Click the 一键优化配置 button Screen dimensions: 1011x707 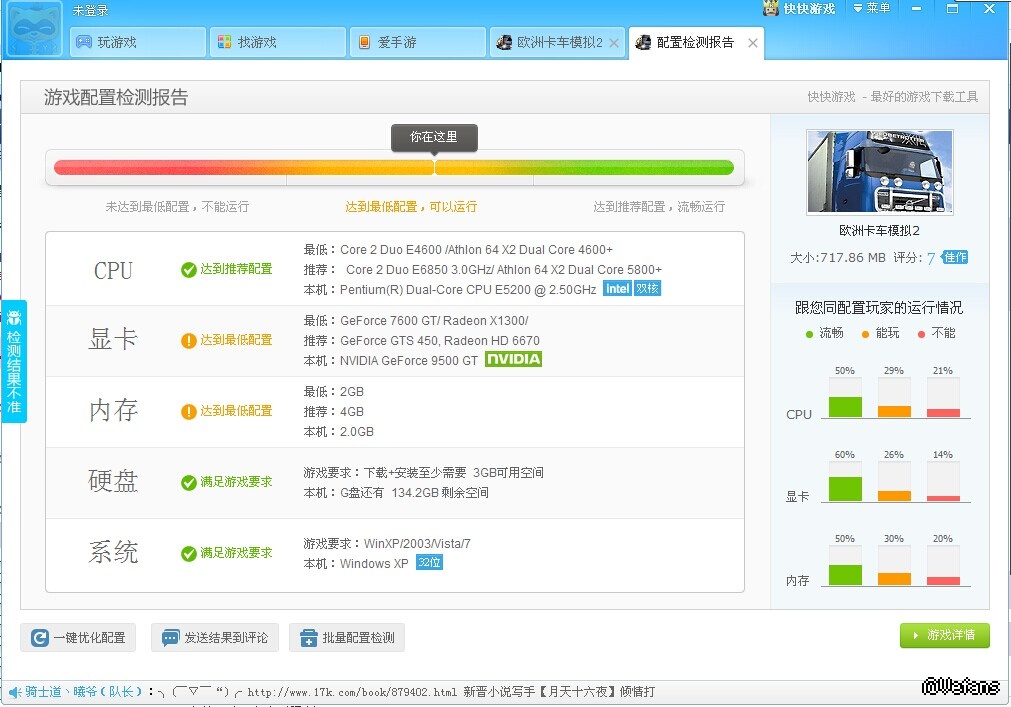click(x=79, y=637)
